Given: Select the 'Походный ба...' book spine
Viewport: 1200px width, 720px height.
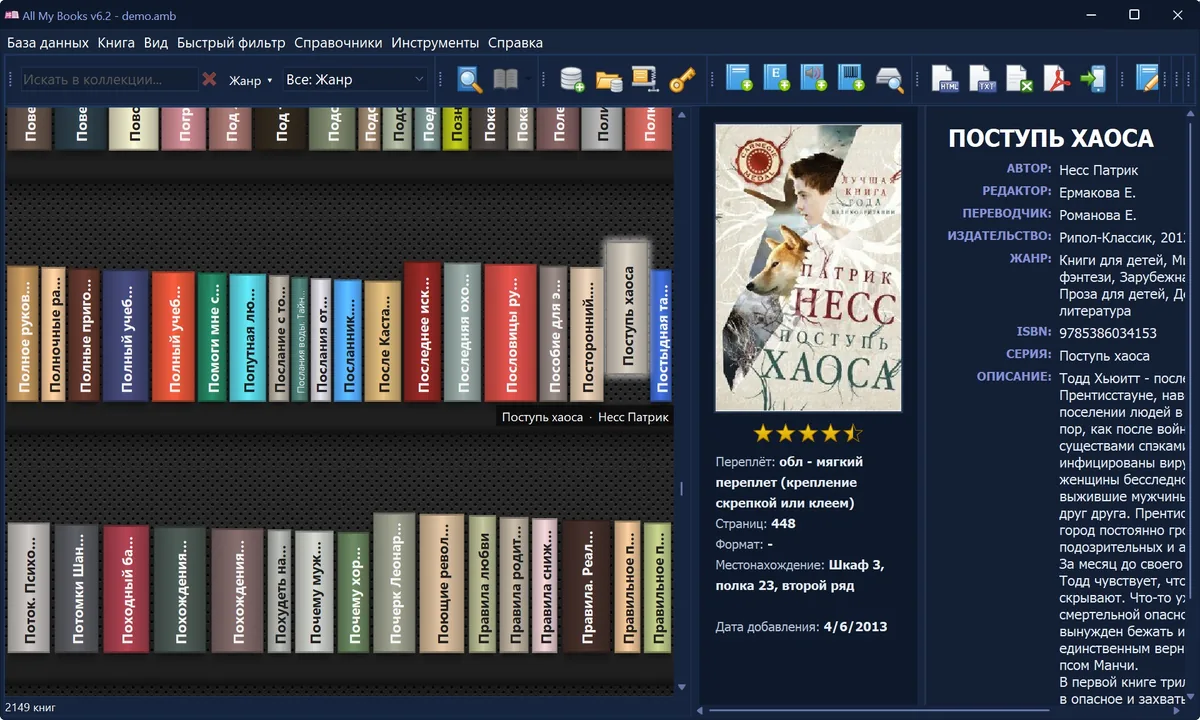Looking at the screenshot, I should 126,590.
